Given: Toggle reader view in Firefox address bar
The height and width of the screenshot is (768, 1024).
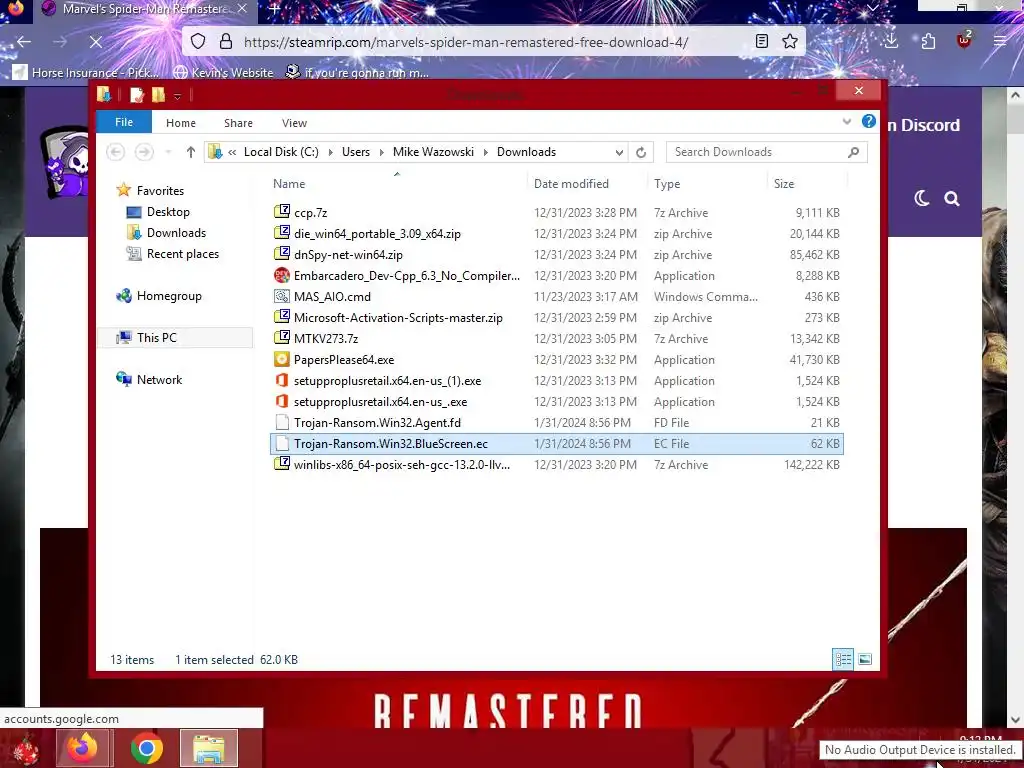Looking at the screenshot, I should click(761, 42).
